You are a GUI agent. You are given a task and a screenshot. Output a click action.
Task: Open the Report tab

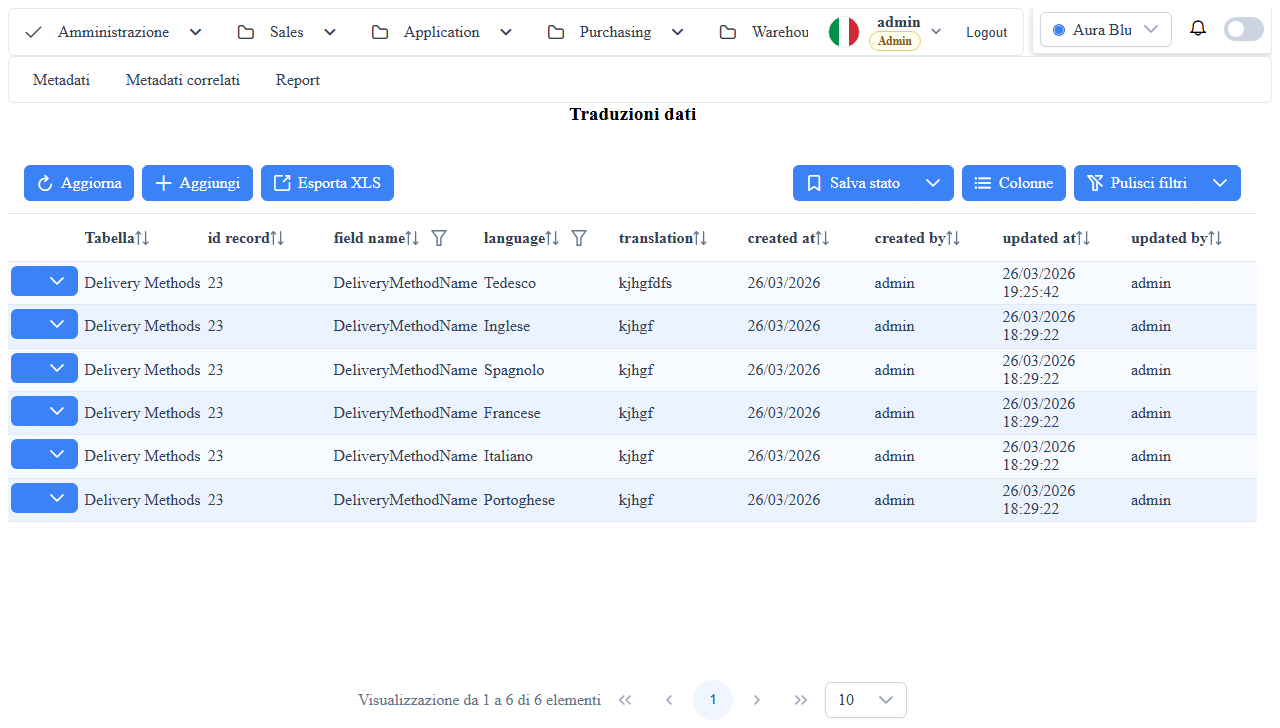298,80
